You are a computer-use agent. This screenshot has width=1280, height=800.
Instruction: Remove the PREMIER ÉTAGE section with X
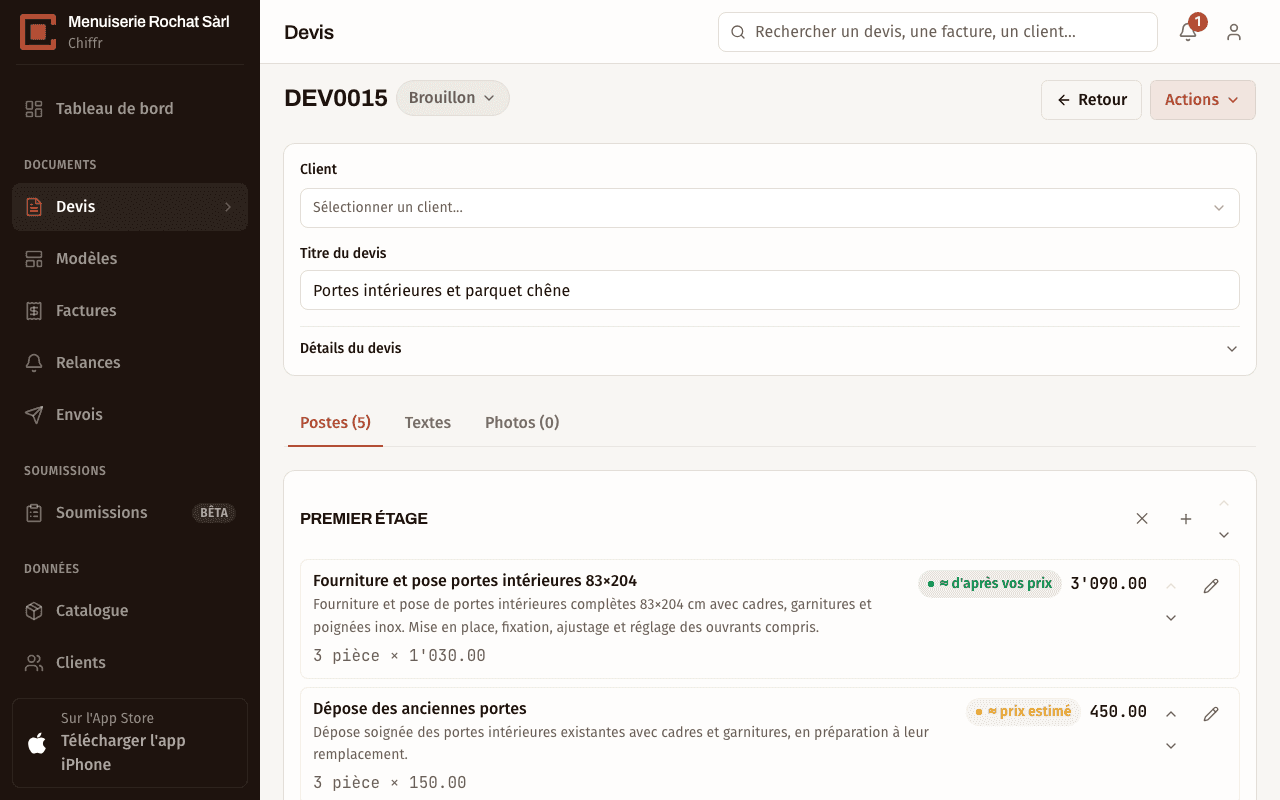click(1142, 519)
